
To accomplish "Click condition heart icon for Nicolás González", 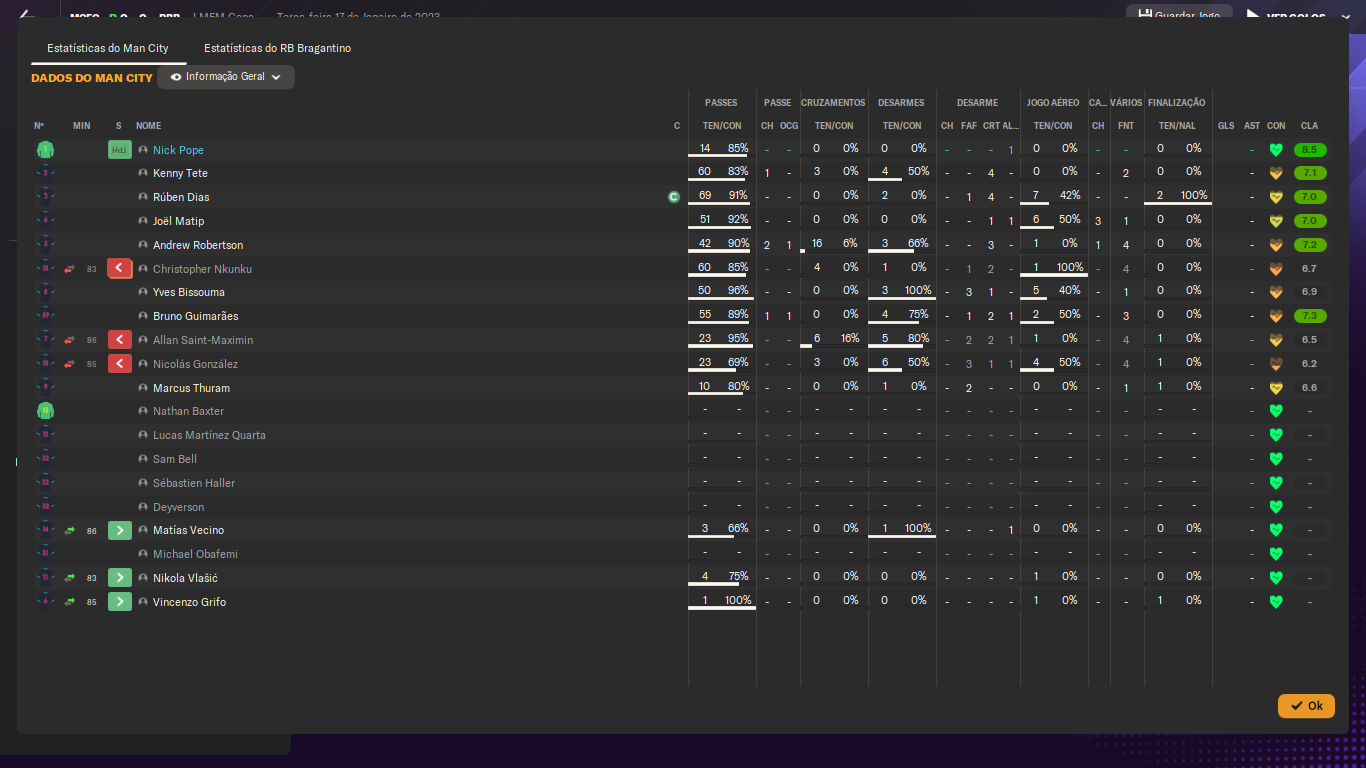I will [x=1275, y=364].
